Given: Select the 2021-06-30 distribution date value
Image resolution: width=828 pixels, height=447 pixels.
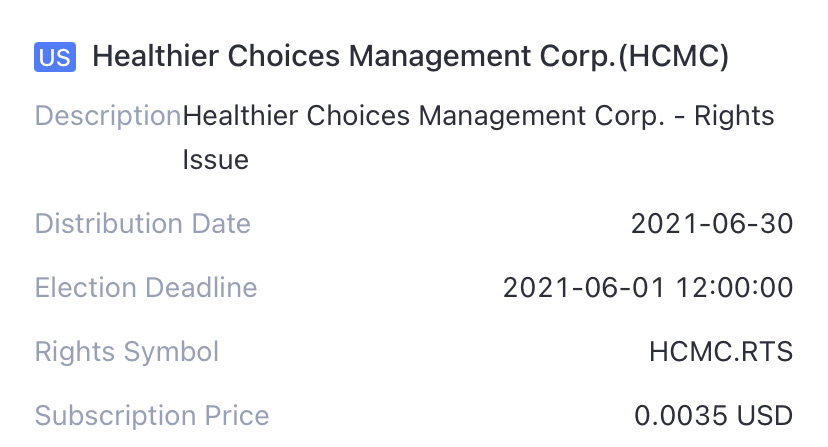Looking at the screenshot, I should tap(712, 223).
